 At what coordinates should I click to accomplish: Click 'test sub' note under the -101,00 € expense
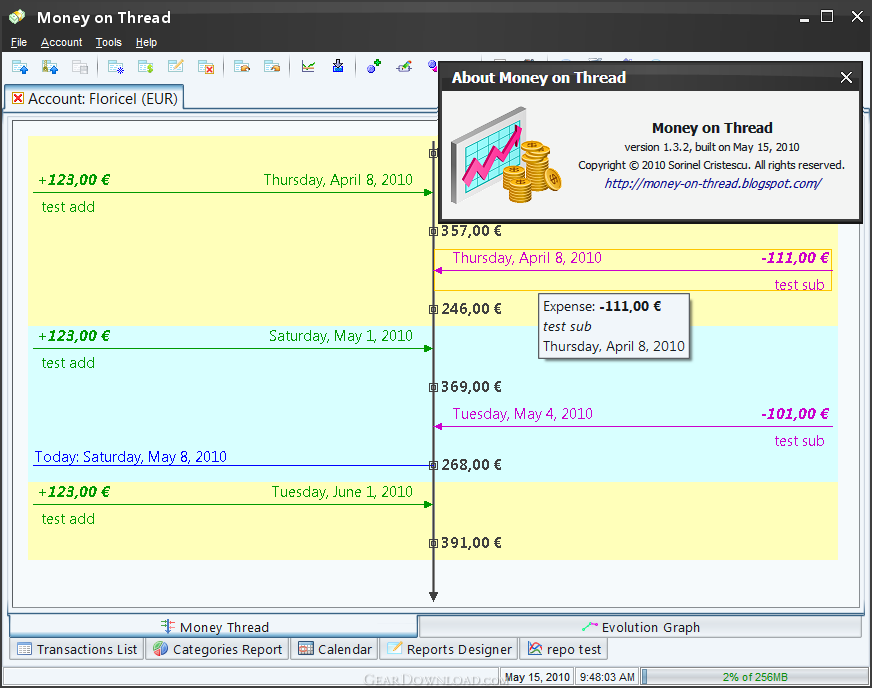(x=799, y=441)
